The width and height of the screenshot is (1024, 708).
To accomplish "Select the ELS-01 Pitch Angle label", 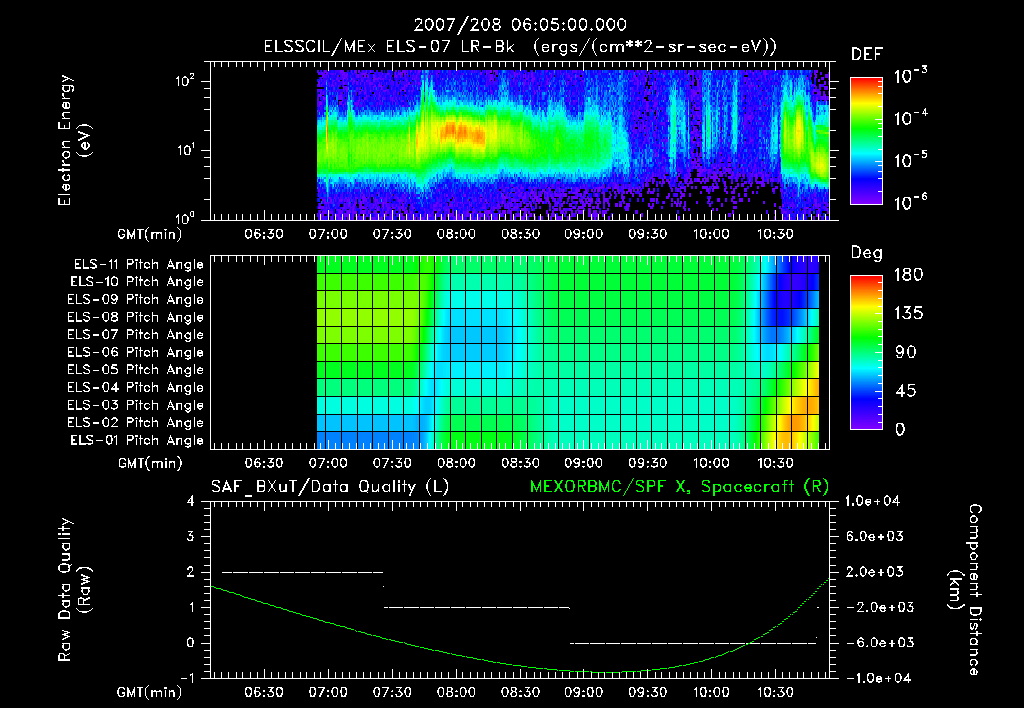I will click(137, 440).
